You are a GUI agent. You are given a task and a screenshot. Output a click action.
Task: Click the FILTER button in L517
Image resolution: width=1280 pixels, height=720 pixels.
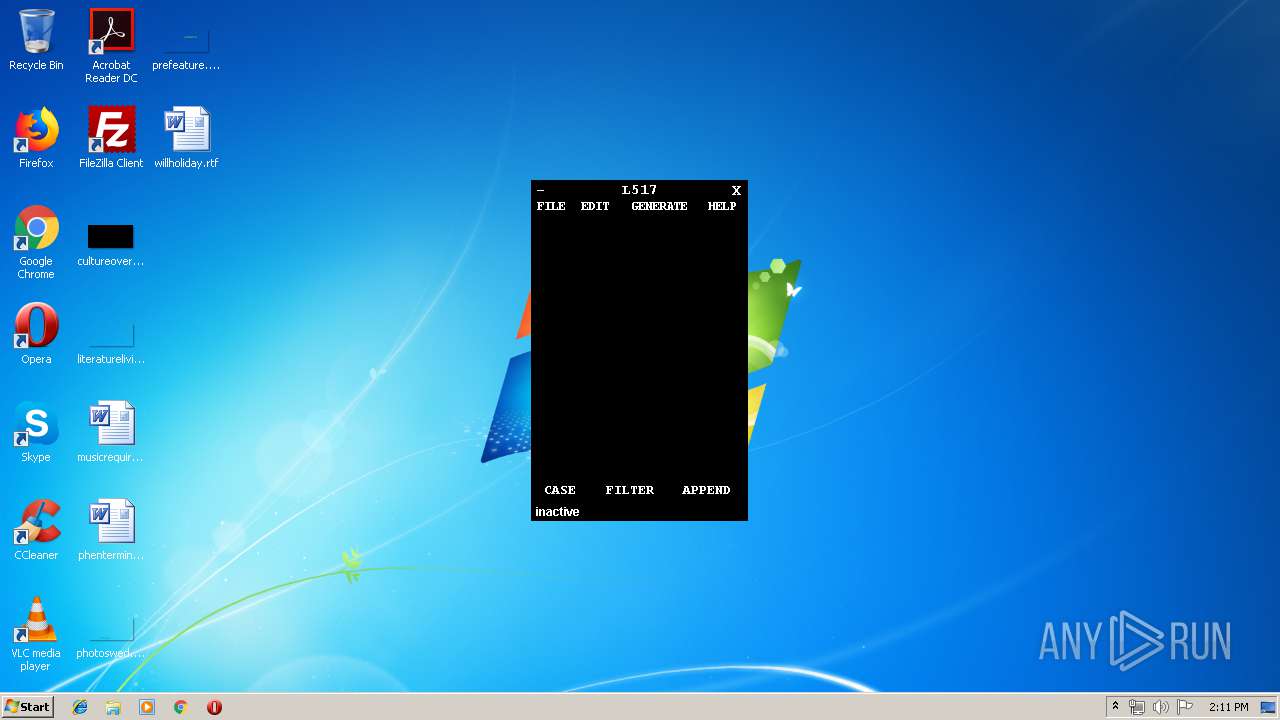pyautogui.click(x=630, y=490)
